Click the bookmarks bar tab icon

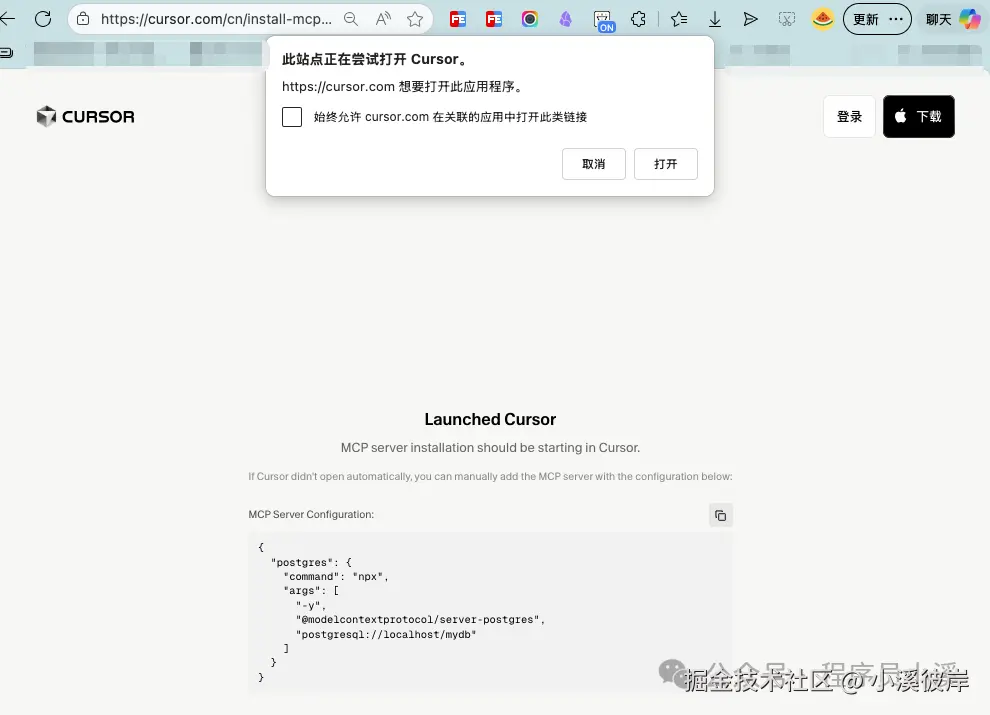pyautogui.click(x=6, y=53)
